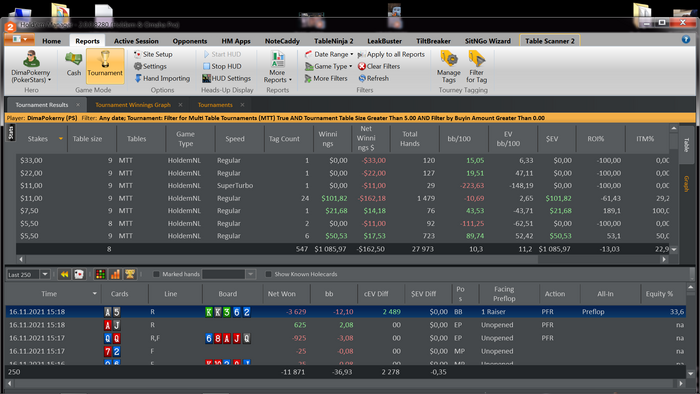Select the $33,00 stakes row
This screenshot has width=700, height=394.
(343, 160)
